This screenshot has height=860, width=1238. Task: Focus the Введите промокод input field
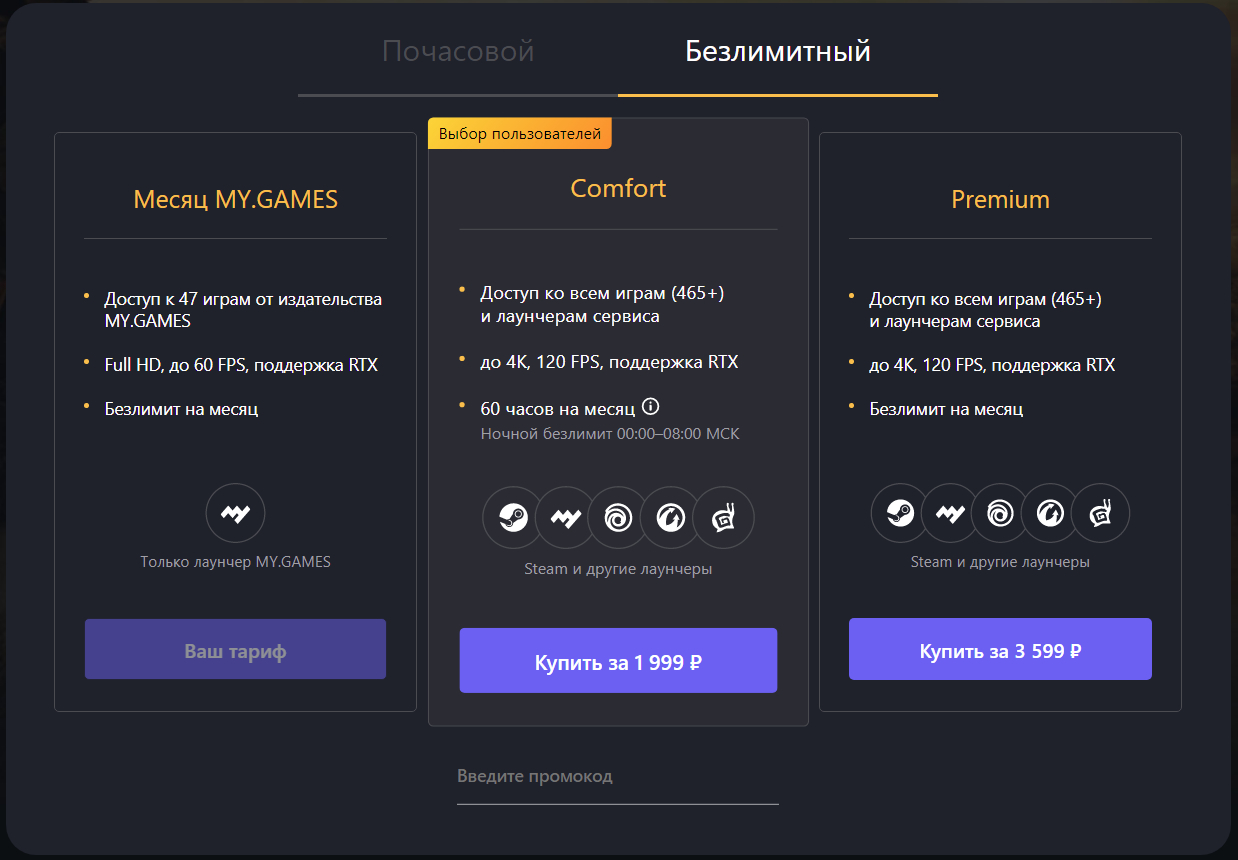[617, 777]
